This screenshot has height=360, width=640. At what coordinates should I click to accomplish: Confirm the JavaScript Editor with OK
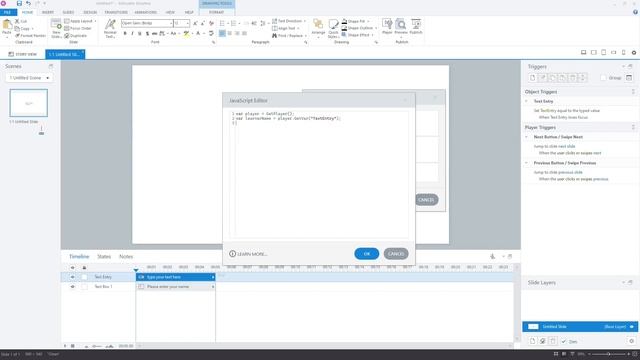pos(367,253)
